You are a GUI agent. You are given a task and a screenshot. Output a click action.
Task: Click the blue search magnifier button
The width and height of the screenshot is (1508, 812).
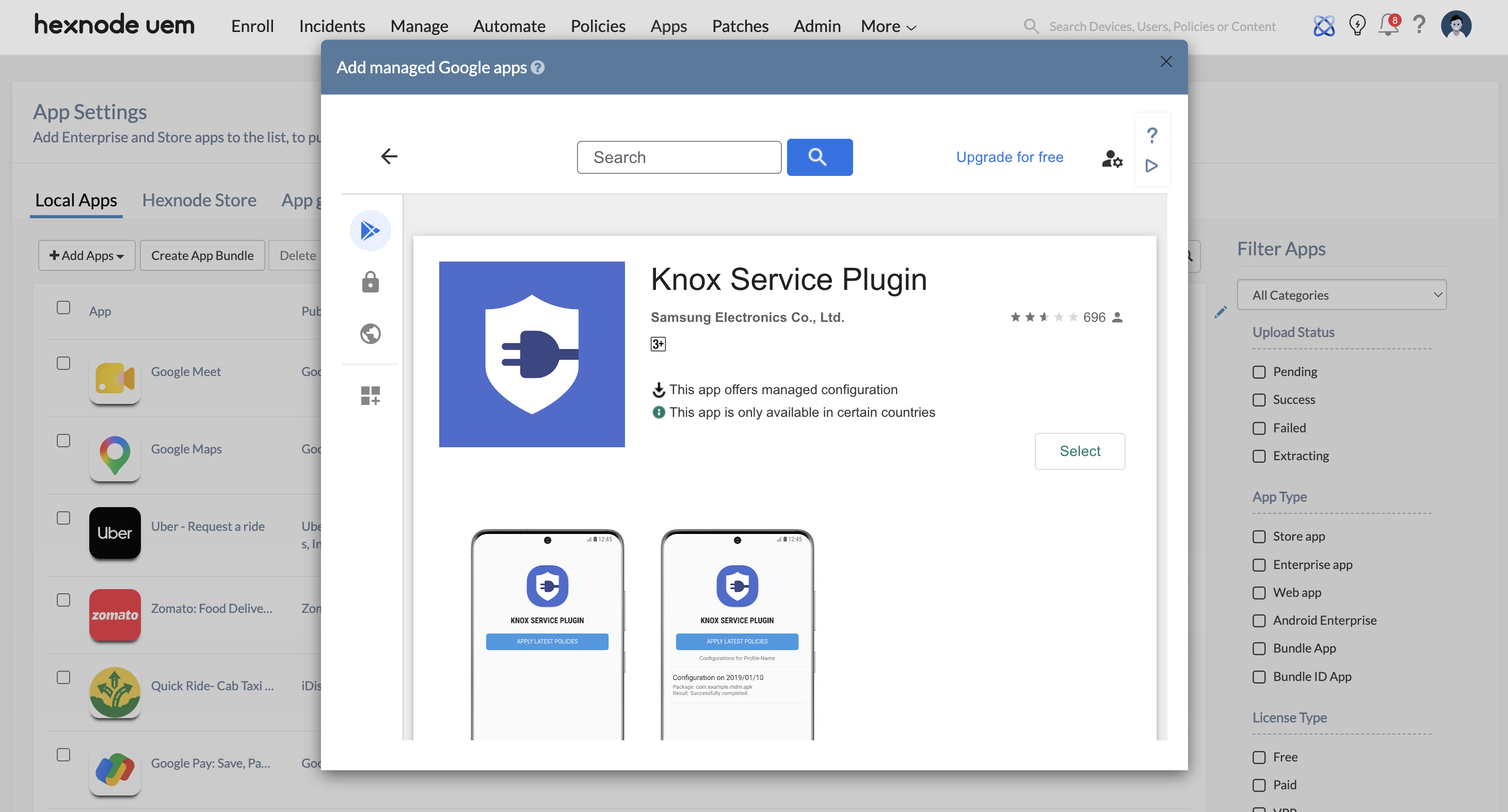coord(819,157)
